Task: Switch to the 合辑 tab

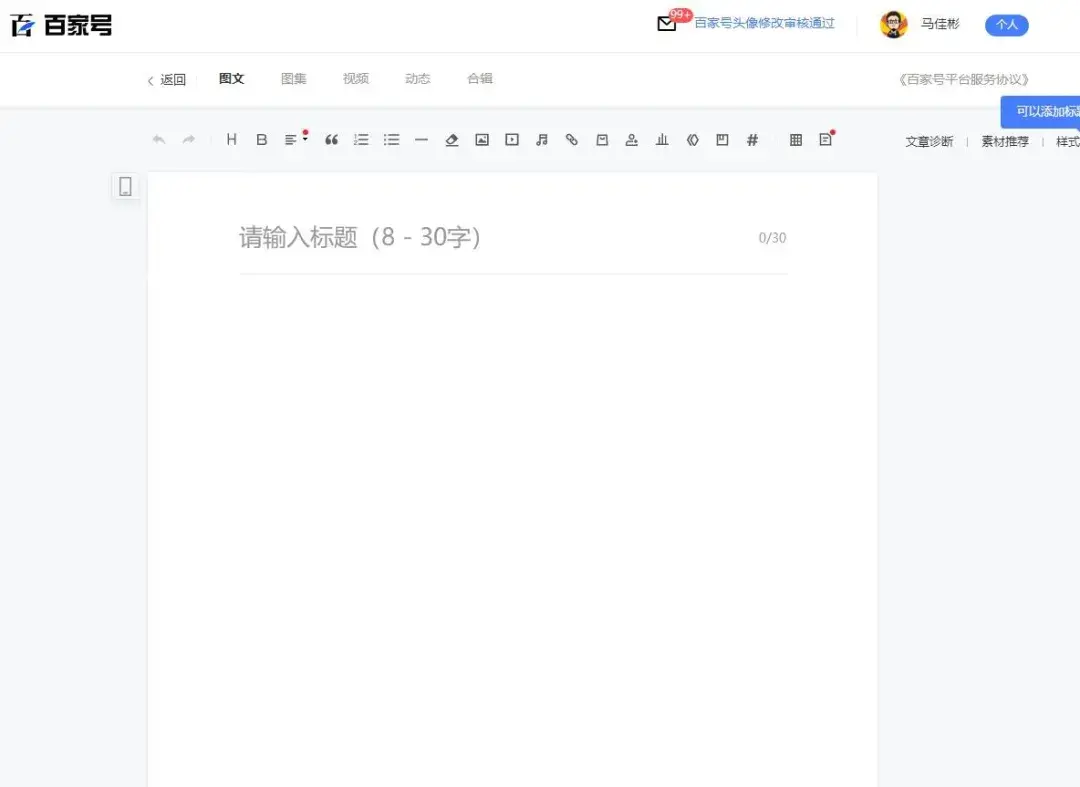Action: 479,78
